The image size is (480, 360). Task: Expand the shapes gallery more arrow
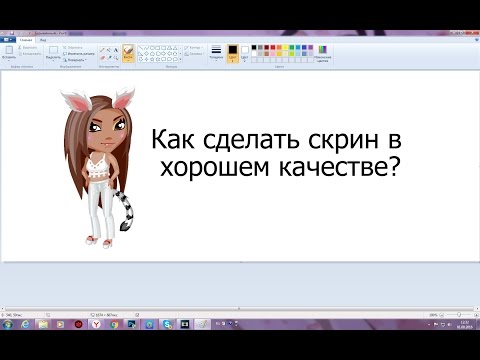tap(181, 59)
